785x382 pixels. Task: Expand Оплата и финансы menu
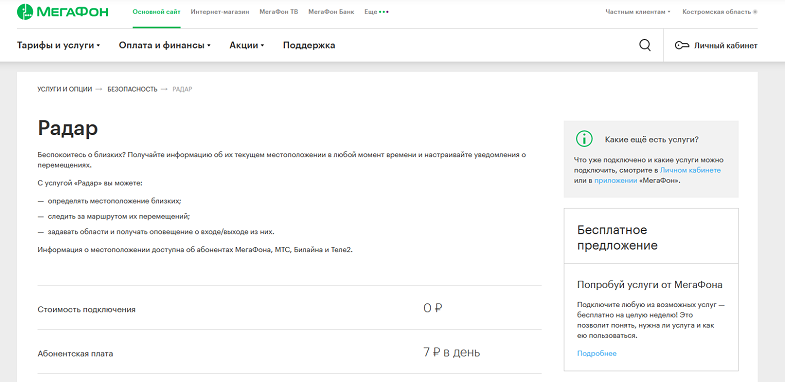pyautogui.click(x=164, y=46)
